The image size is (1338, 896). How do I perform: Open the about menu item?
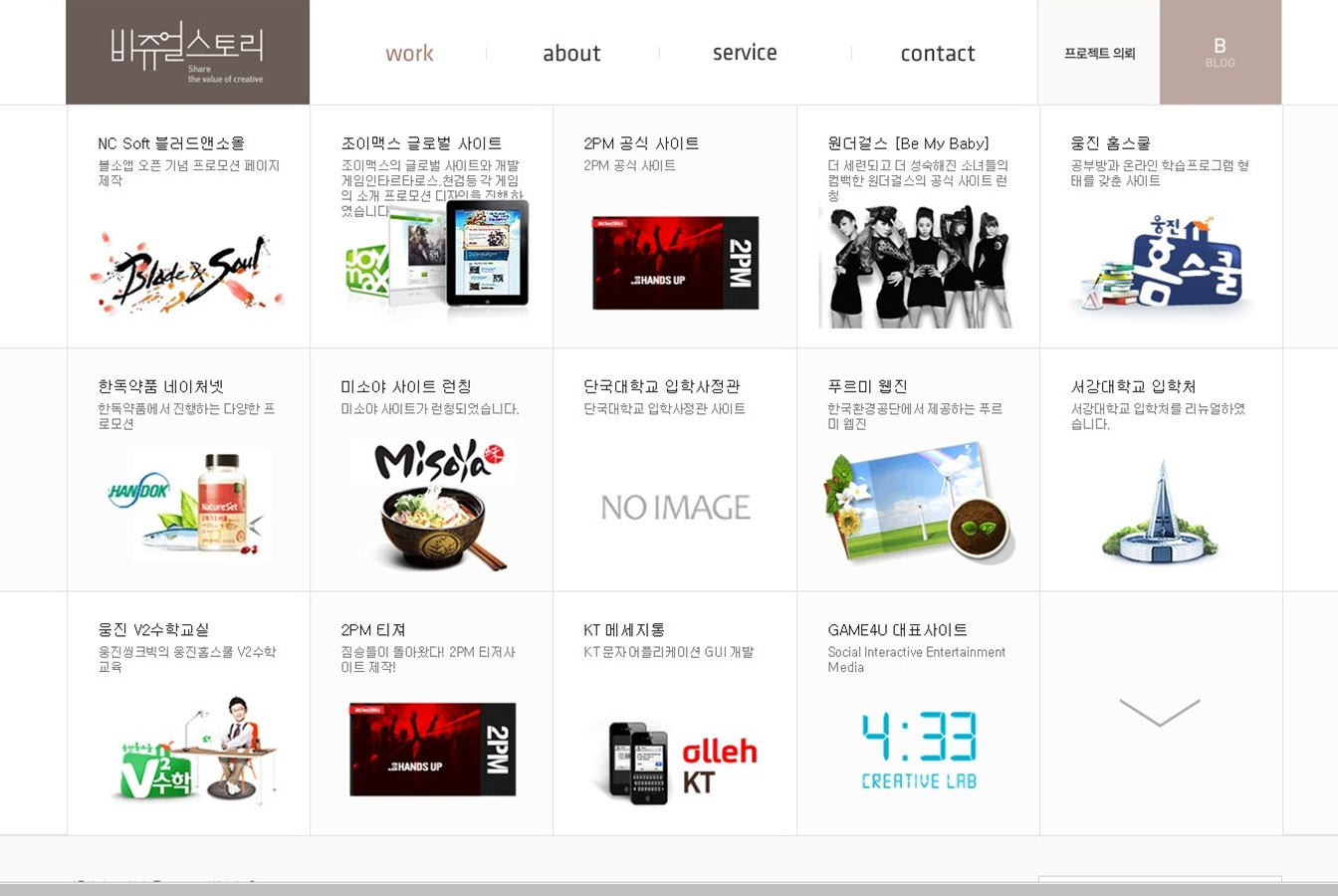pos(571,54)
